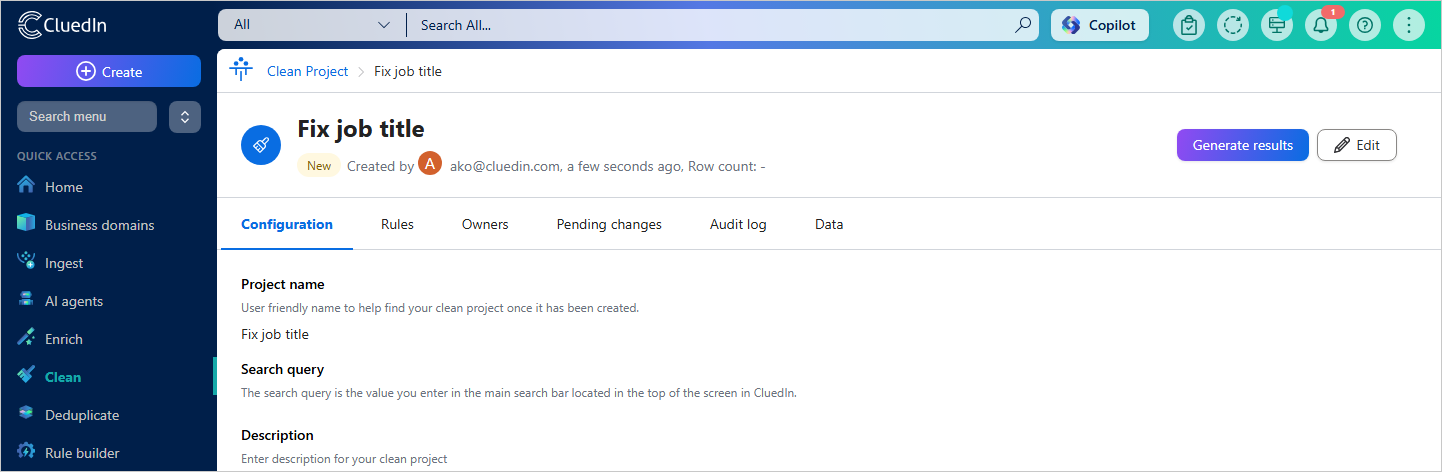Click the Project name value Fix job title
Screen dimensions: 1442x472
click(x=275, y=334)
